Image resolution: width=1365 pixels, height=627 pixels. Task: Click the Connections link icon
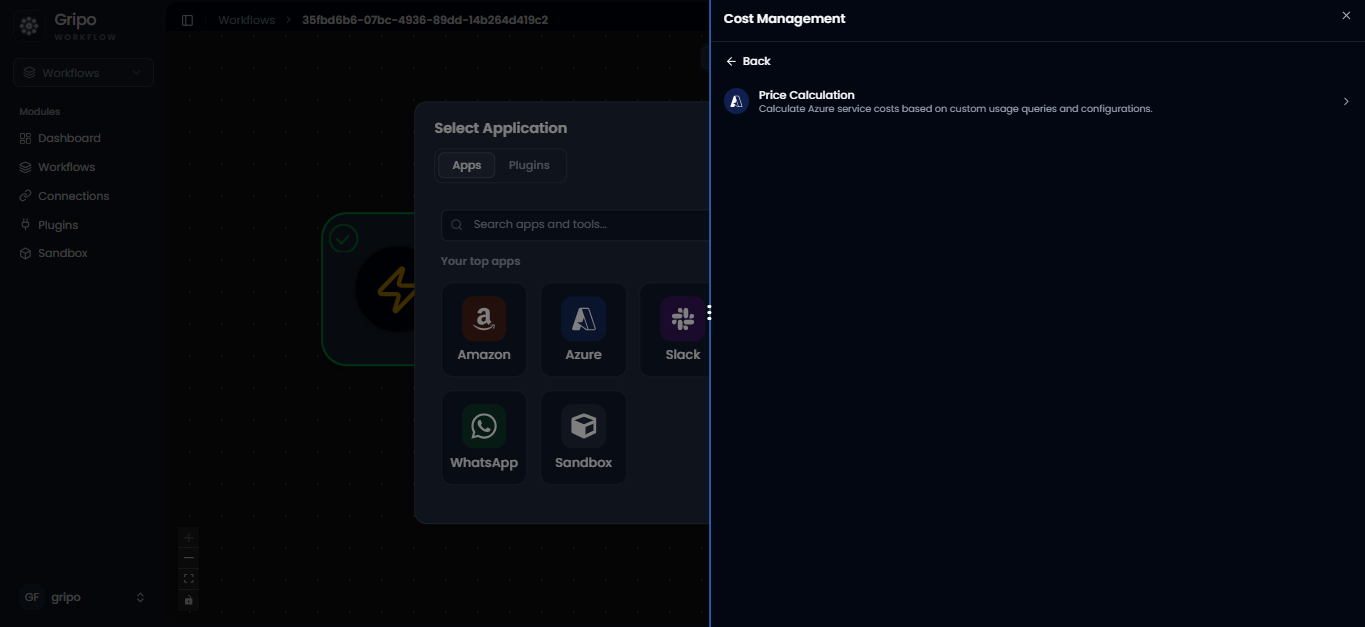(26, 196)
